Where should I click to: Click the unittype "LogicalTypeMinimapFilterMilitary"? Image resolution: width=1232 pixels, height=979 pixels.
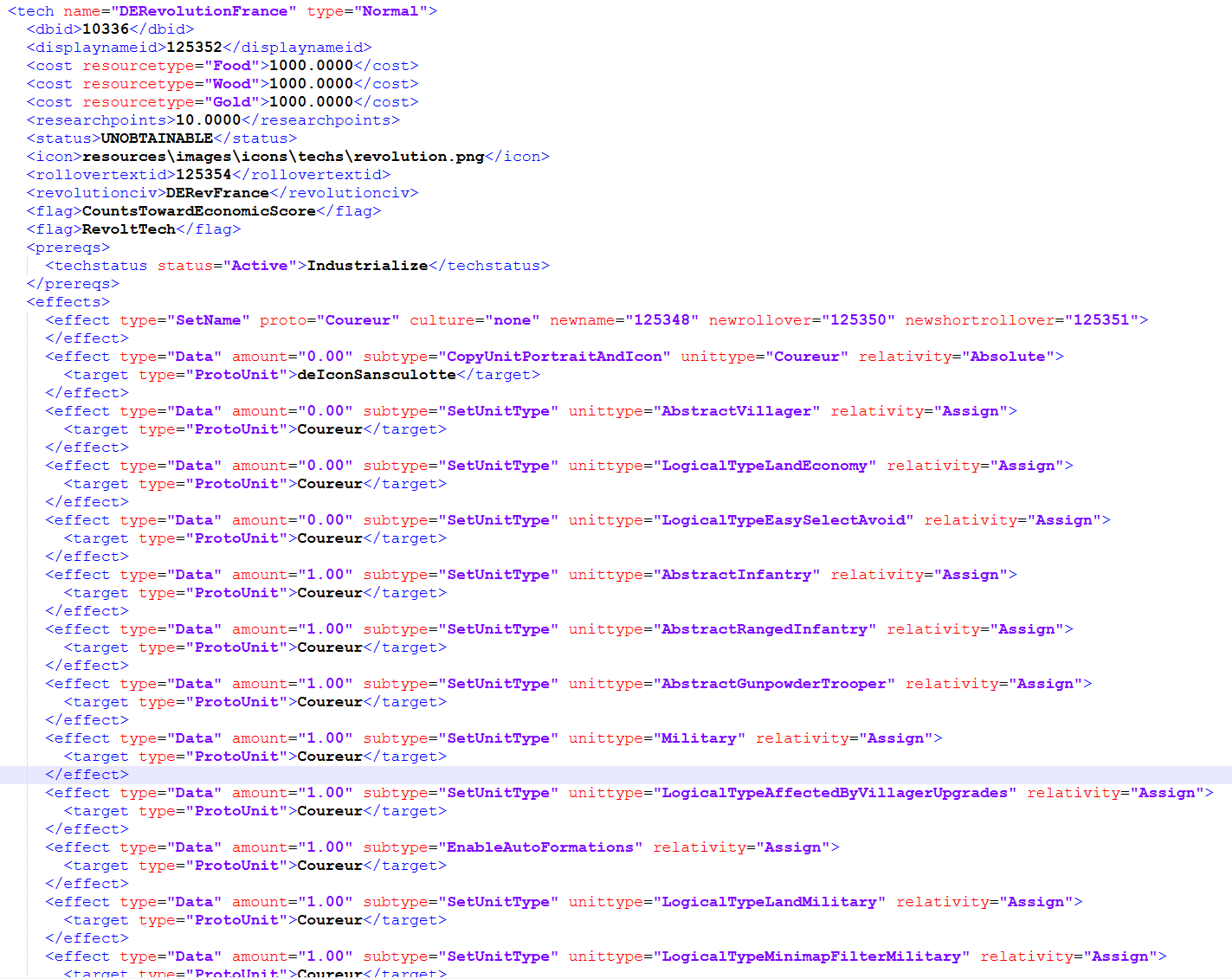[x=811, y=956]
